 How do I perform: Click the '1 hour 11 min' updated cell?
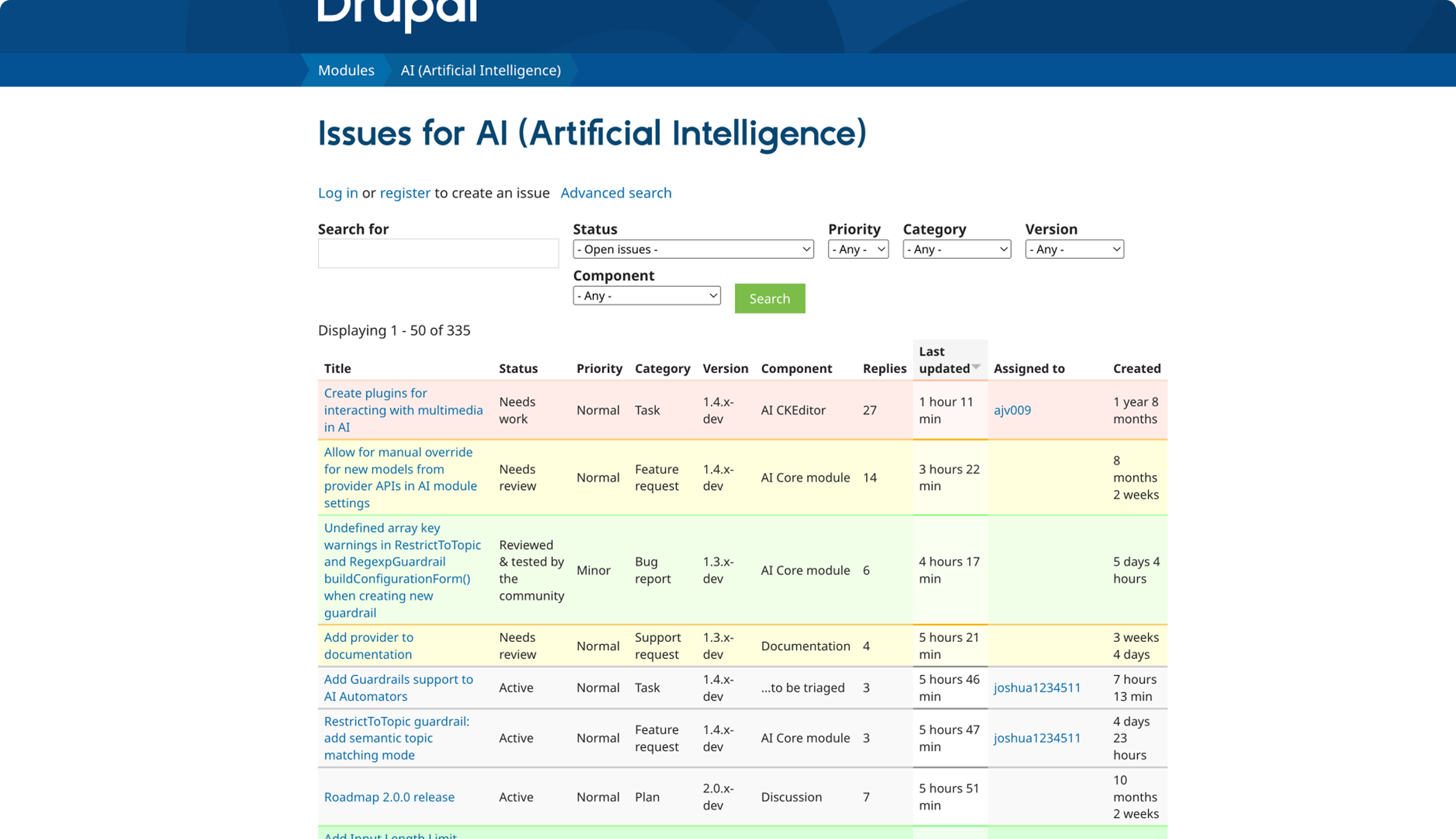(x=946, y=410)
